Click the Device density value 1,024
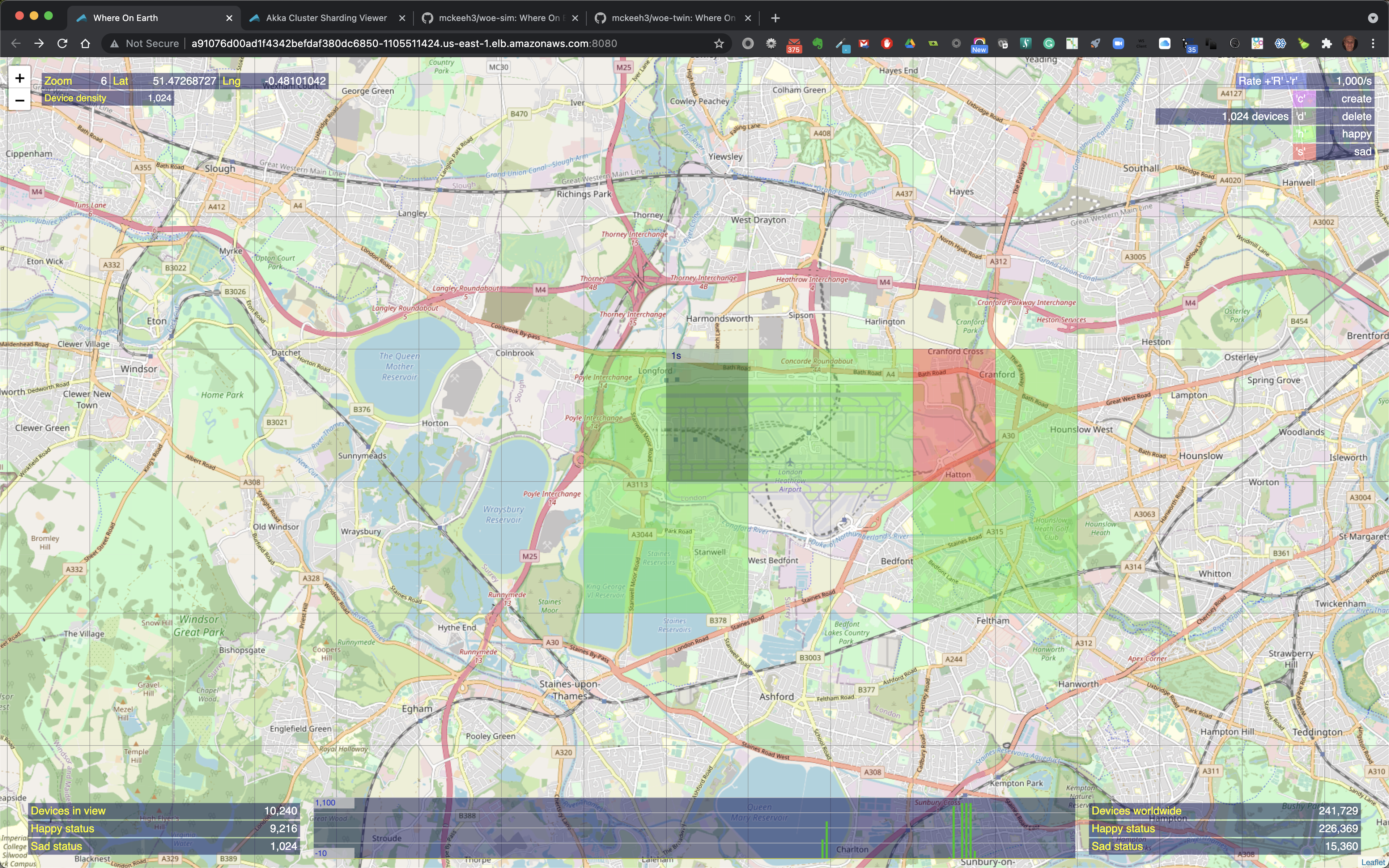1389x868 pixels. tap(159, 98)
